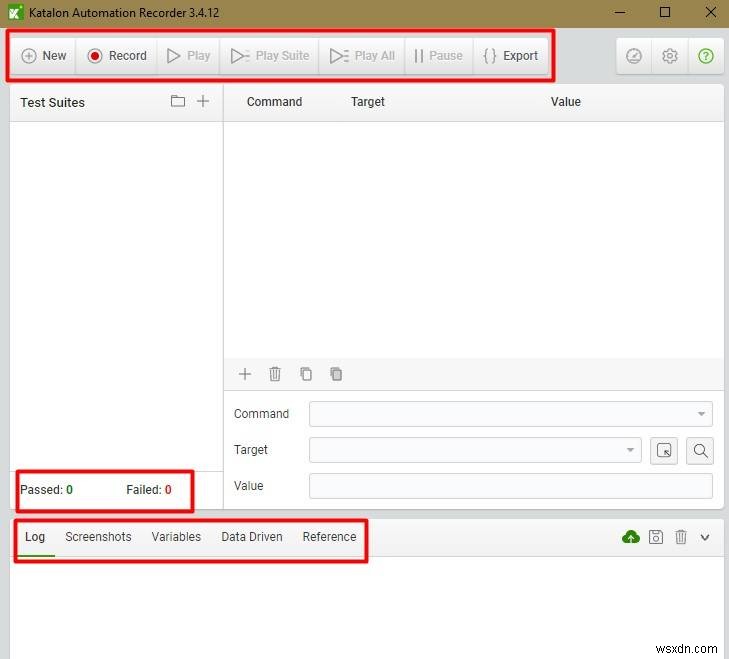Click the Command column header
This screenshot has height=659, width=729.
(274, 101)
